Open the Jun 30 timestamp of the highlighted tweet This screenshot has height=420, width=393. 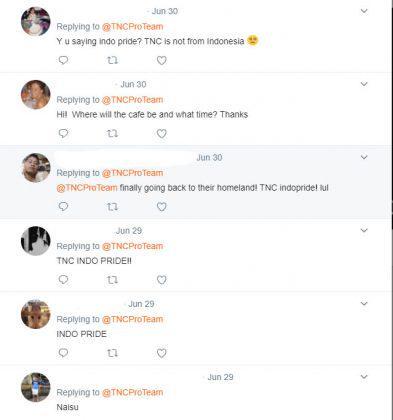[209, 157]
